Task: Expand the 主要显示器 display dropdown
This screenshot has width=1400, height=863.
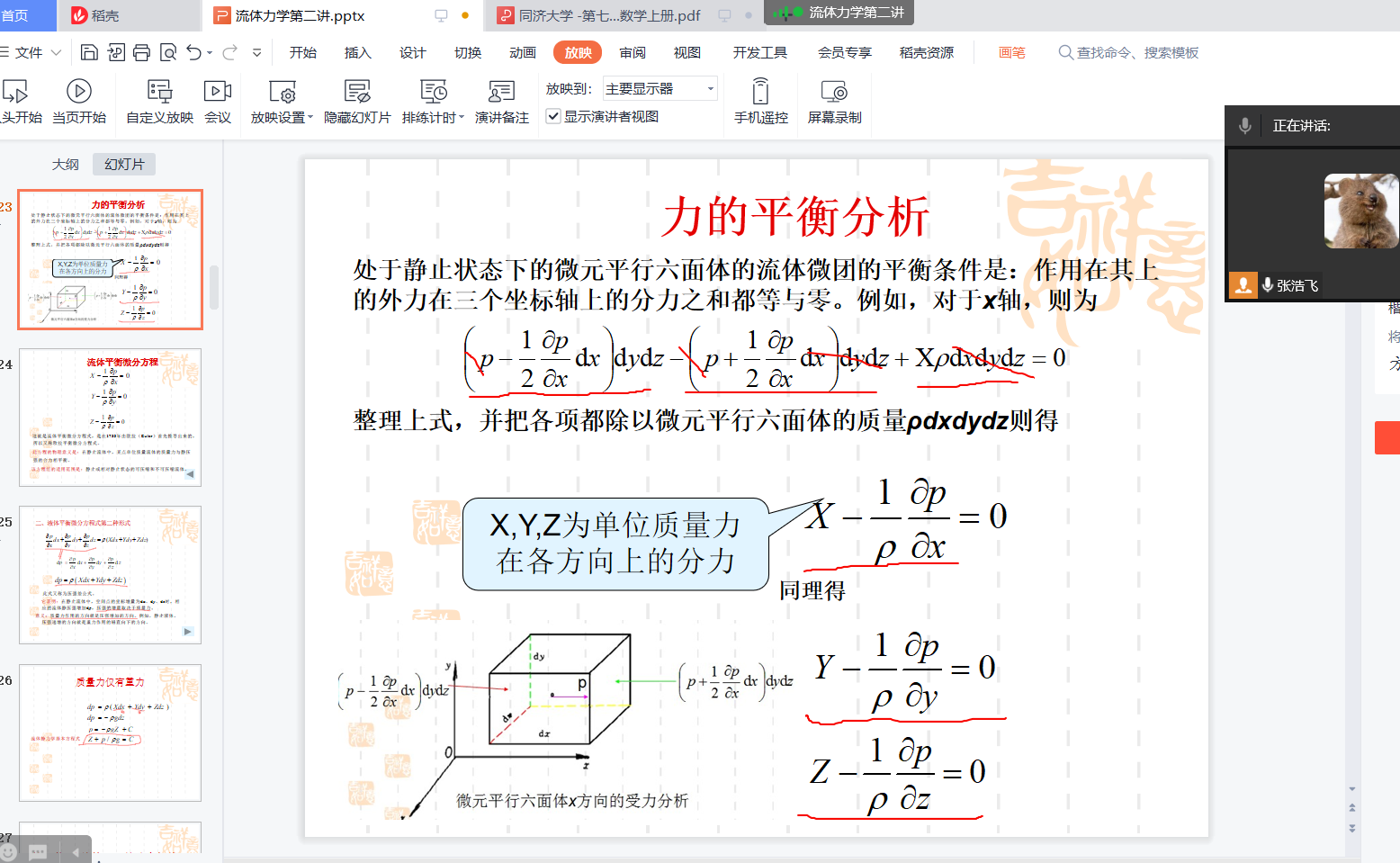Action: (x=710, y=88)
